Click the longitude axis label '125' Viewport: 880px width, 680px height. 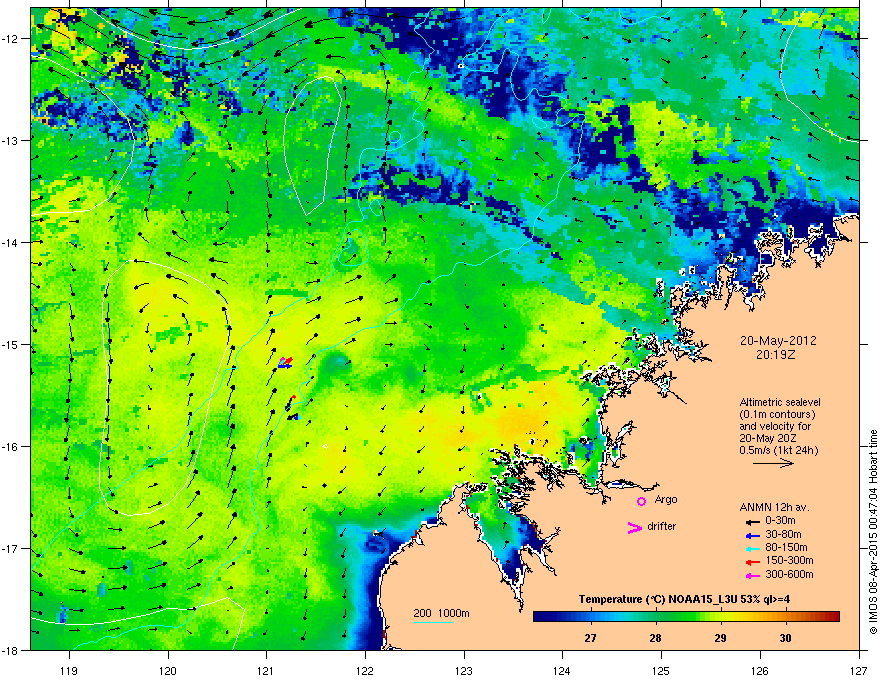(661, 670)
